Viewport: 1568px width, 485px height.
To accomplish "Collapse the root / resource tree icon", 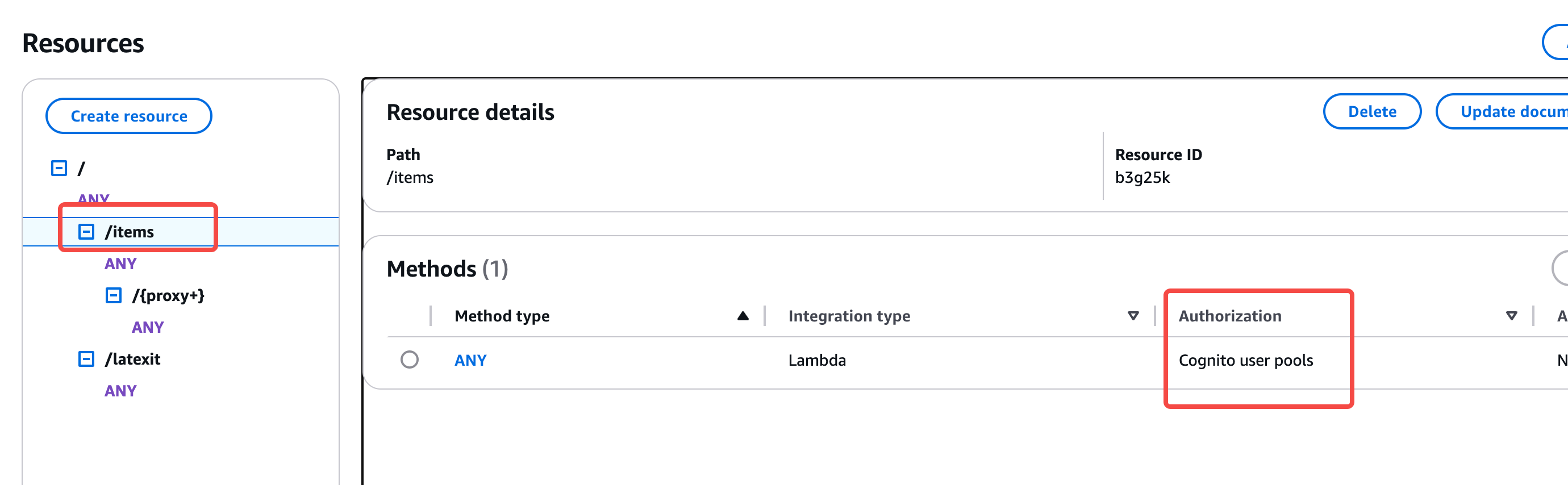I will 59,168.
